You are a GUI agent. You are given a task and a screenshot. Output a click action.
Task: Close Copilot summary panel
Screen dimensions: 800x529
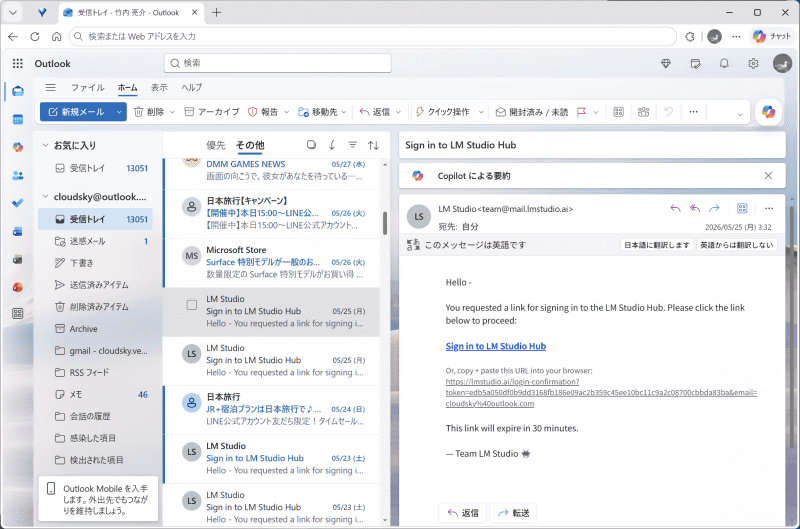point(768,175)
